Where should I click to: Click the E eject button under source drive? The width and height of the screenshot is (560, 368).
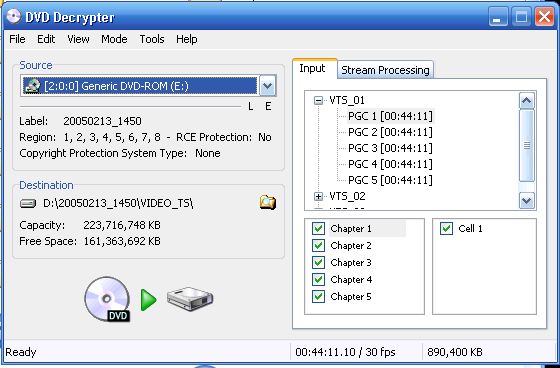point(268,106)
